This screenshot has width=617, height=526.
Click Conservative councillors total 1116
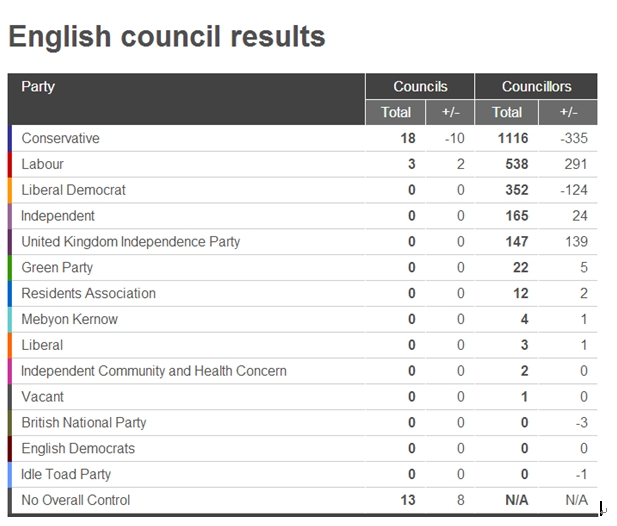point(513,138)
